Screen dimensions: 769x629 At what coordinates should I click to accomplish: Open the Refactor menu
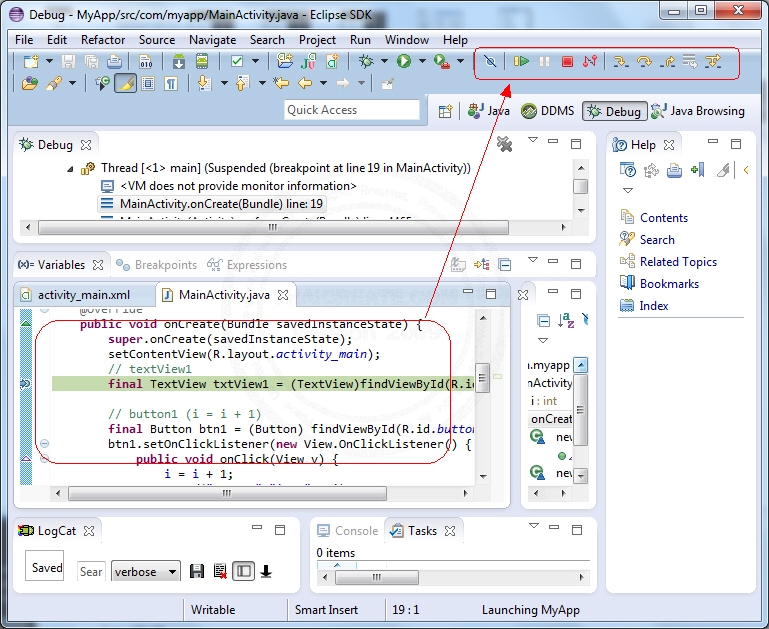click(103, 40)
